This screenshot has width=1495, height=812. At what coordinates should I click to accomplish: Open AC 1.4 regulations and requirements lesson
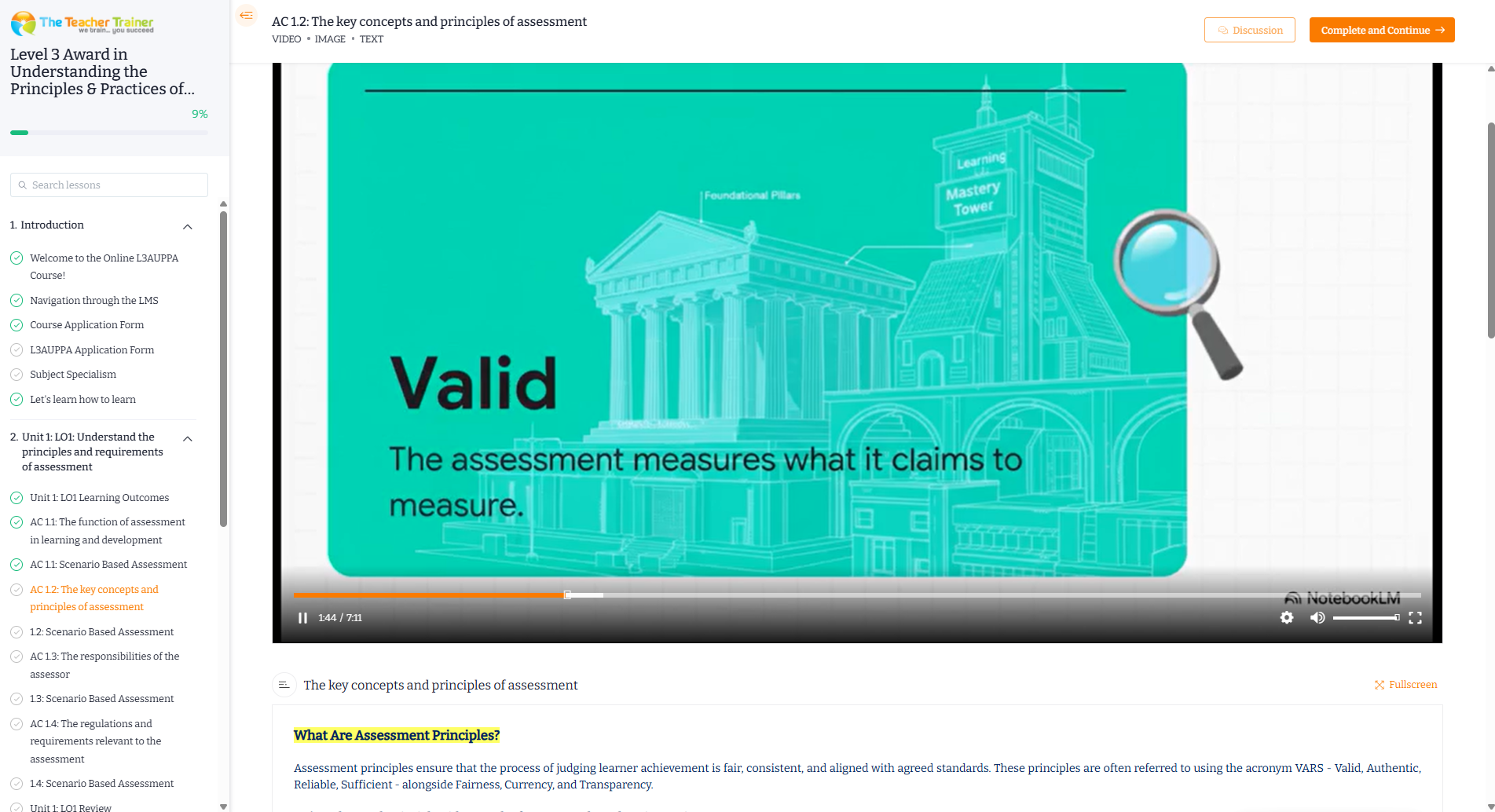tap(95, 741)
